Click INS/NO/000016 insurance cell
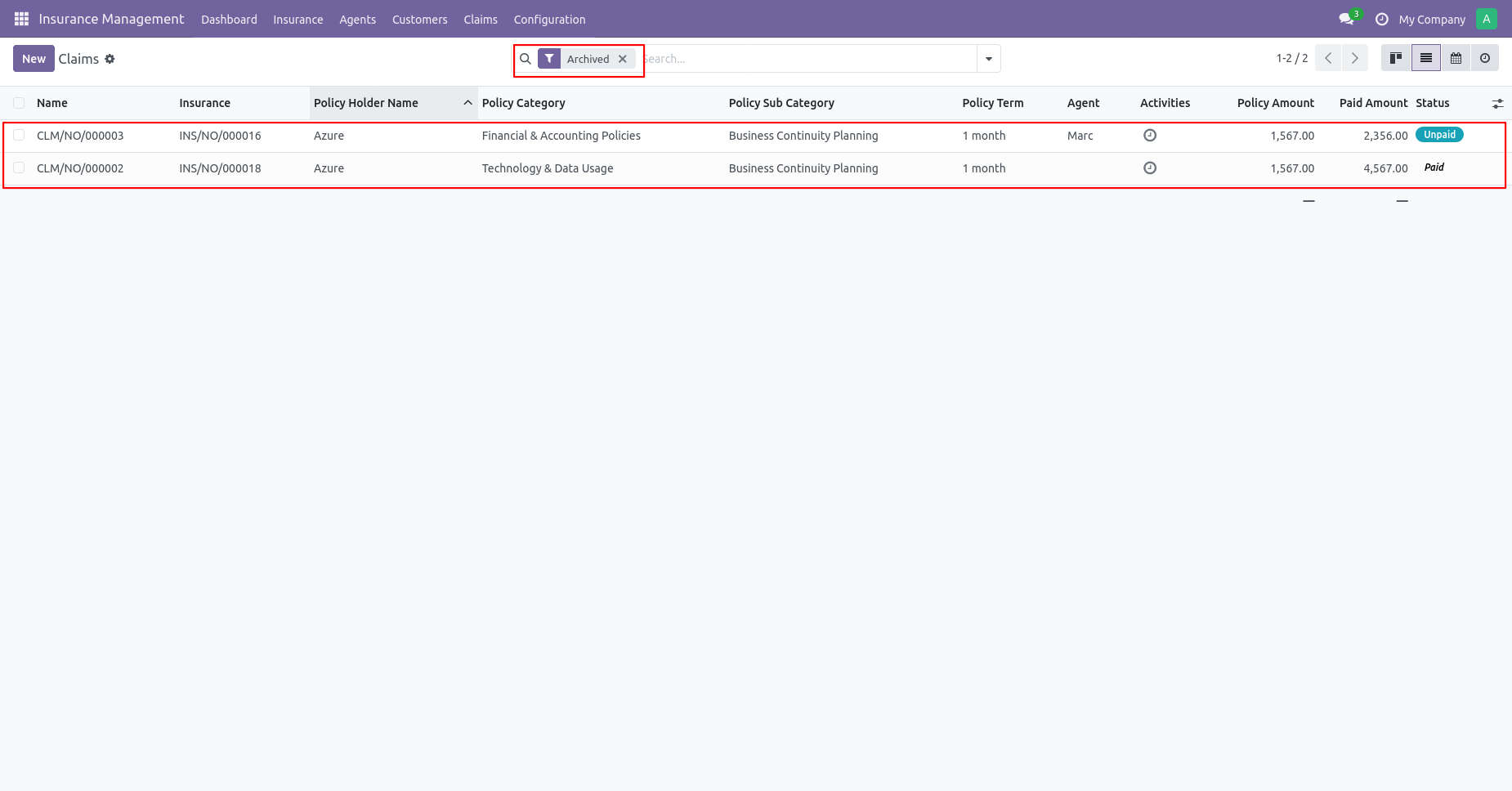The height and width of the screenshot is (791, 1512). click(x=220, y=136)
